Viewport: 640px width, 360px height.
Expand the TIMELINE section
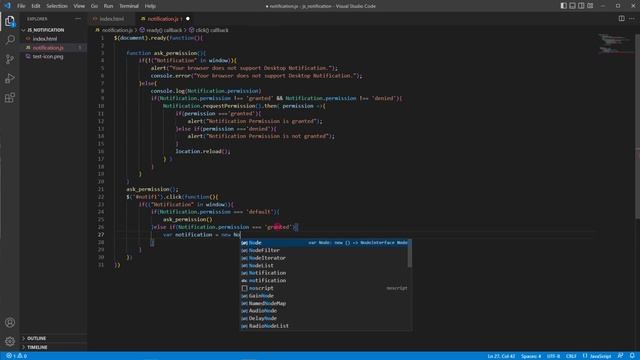click(x=37, y=347)
